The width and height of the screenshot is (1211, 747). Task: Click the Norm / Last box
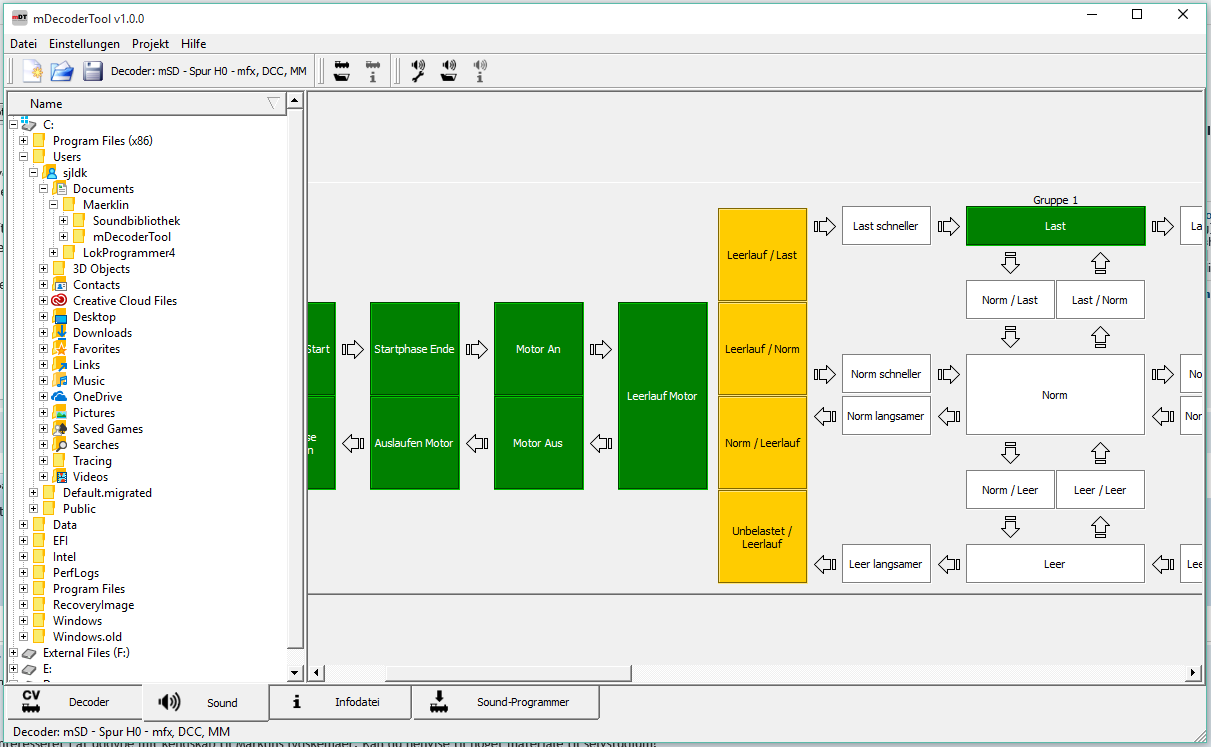point(1010,300)
